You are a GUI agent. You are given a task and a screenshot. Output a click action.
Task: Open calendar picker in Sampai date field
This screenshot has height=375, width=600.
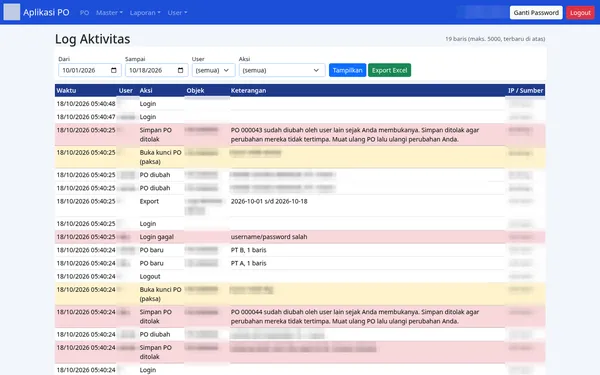coord(181,70)
